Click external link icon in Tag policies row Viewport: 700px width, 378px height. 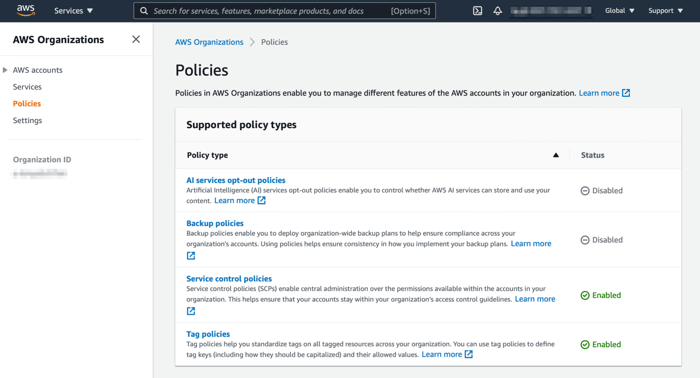[468, 354]
